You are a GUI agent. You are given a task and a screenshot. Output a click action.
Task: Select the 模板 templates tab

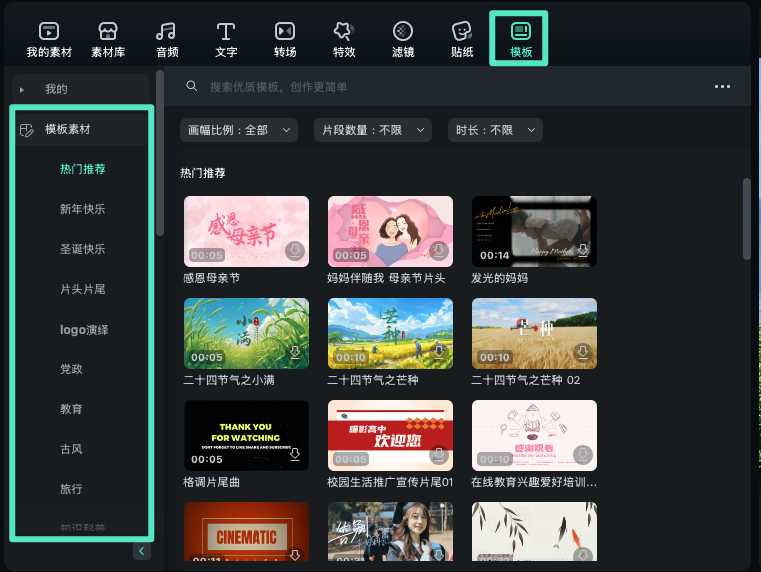click(521, 40)
